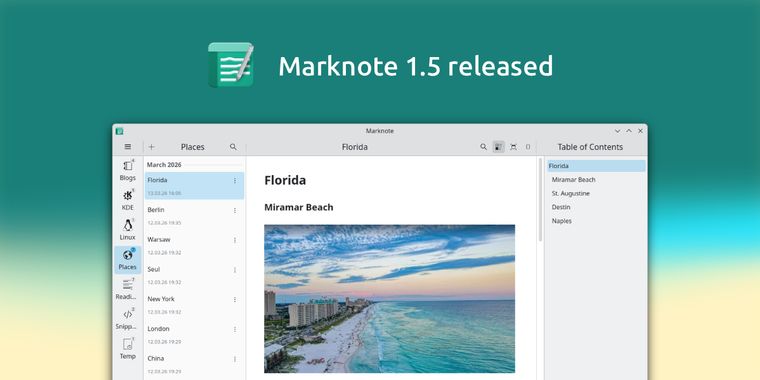This screenshot has height=380, width=760.
Task: Open options menu for New York note
Action: pyautogui.click(x=235, y=300)
